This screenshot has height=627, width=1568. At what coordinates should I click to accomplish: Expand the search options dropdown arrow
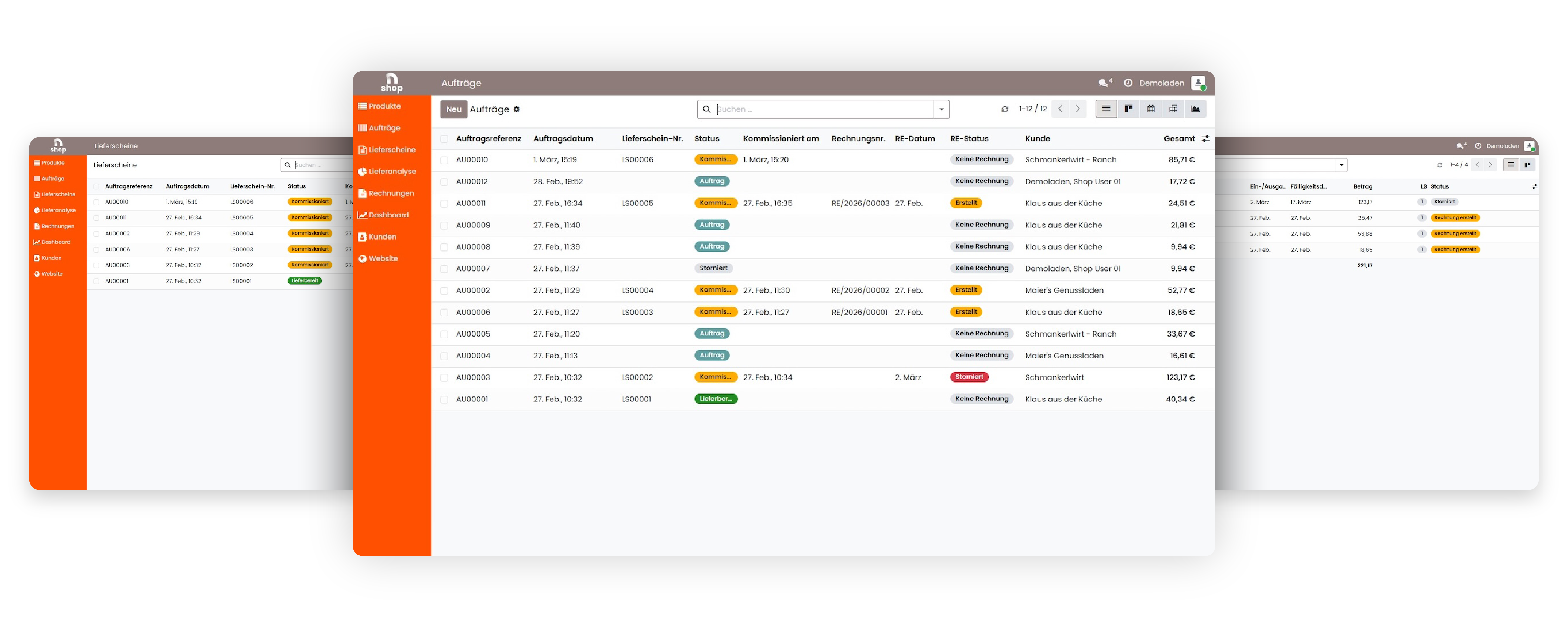tap(941, 109)
